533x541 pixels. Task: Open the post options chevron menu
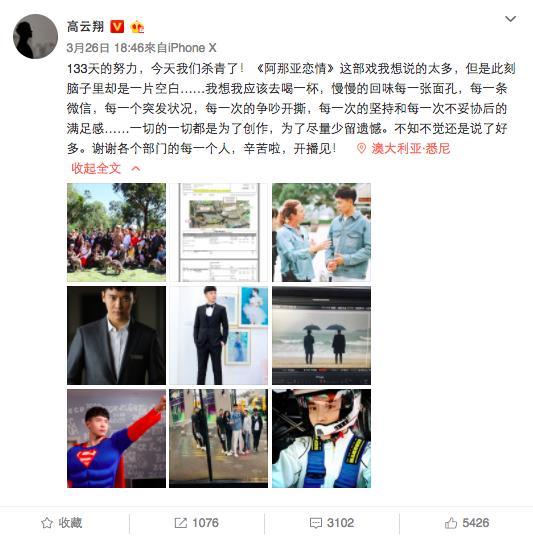click(x=510, y=19)
